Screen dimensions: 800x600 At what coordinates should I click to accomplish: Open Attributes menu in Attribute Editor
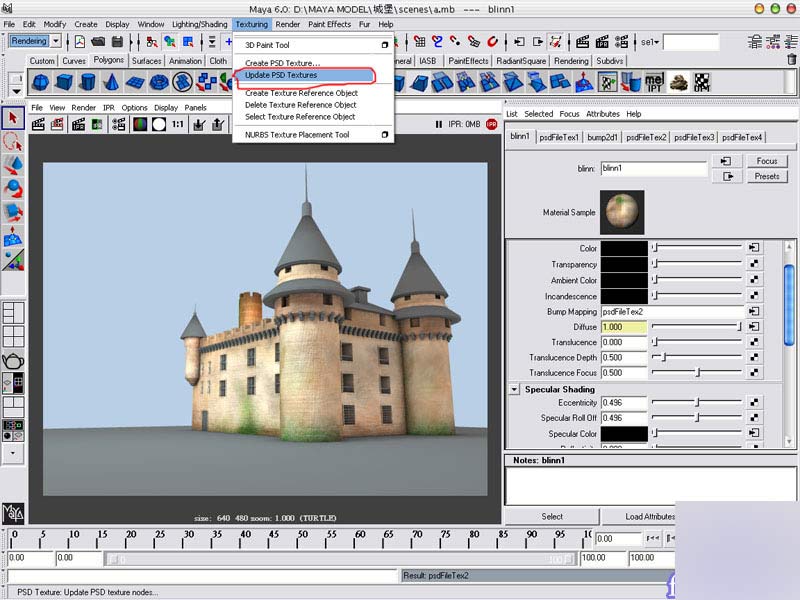[603, 114]
